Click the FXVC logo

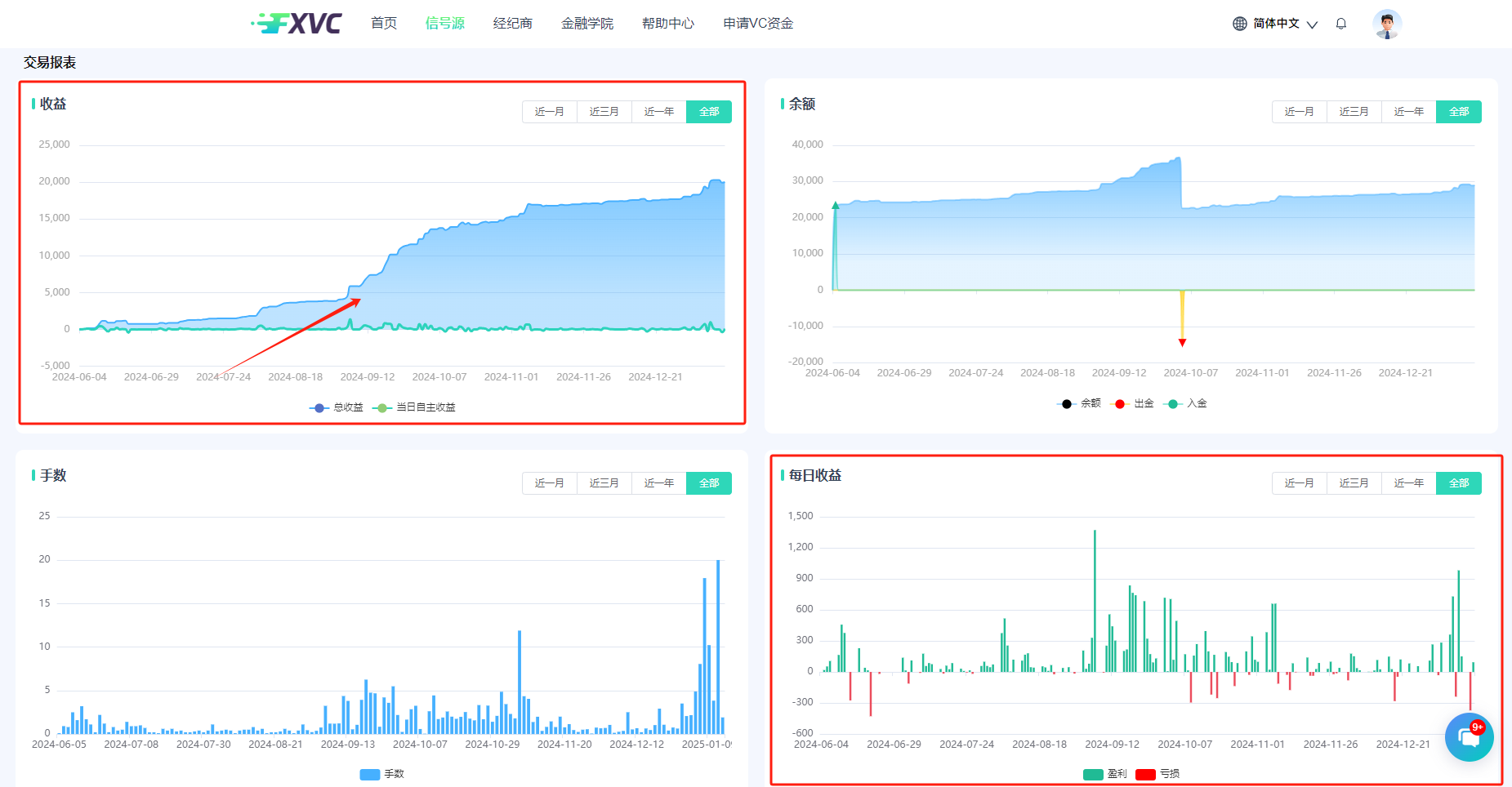297,23
